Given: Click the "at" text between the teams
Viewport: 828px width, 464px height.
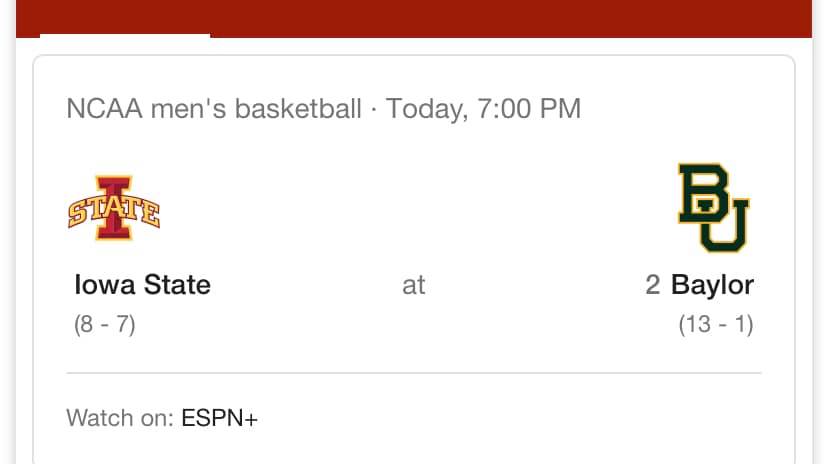Looking at the screenshot, I should [413, 285].
